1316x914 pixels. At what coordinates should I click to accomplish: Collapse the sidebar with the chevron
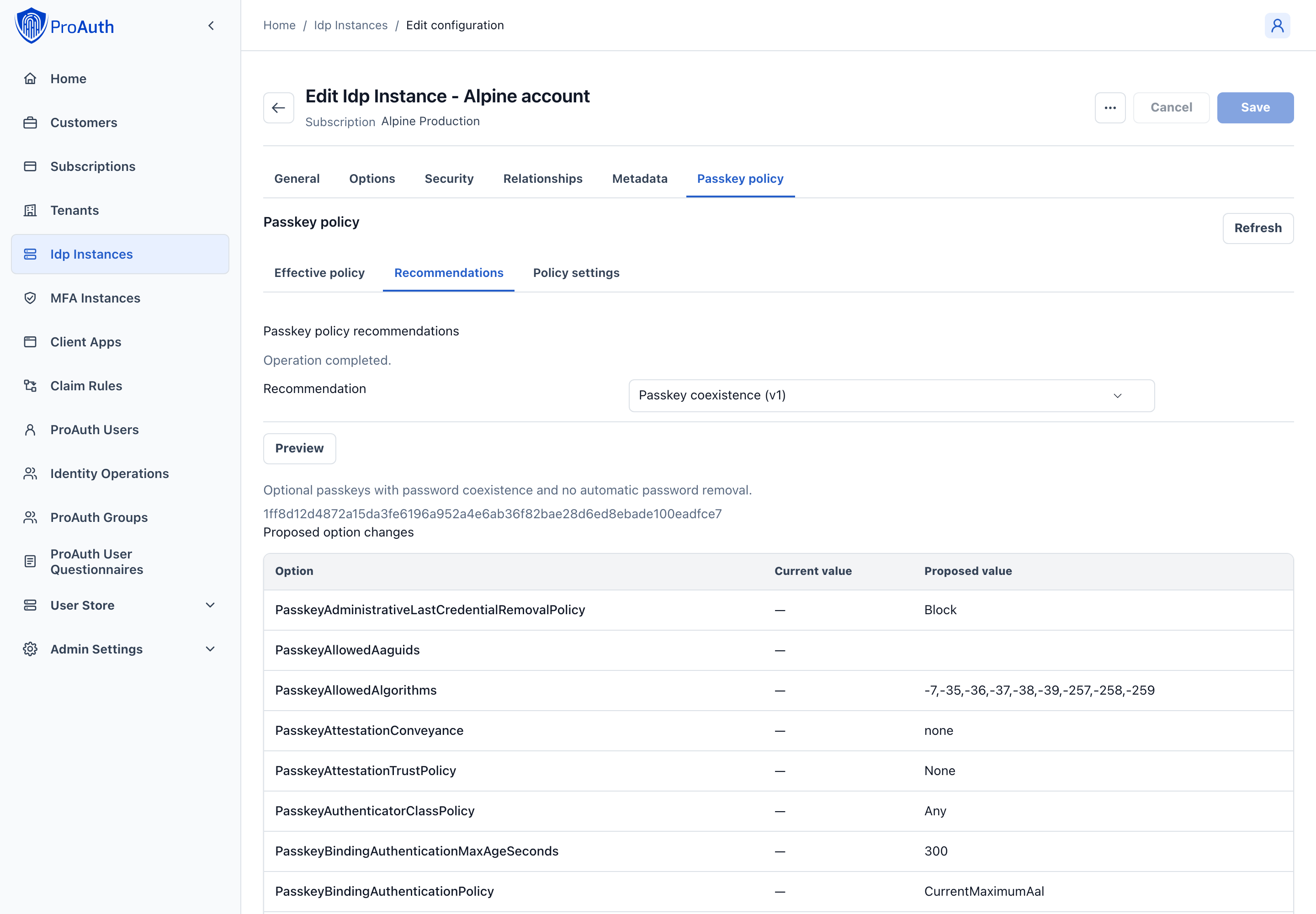pyautogui.click(x=211, y=26)
